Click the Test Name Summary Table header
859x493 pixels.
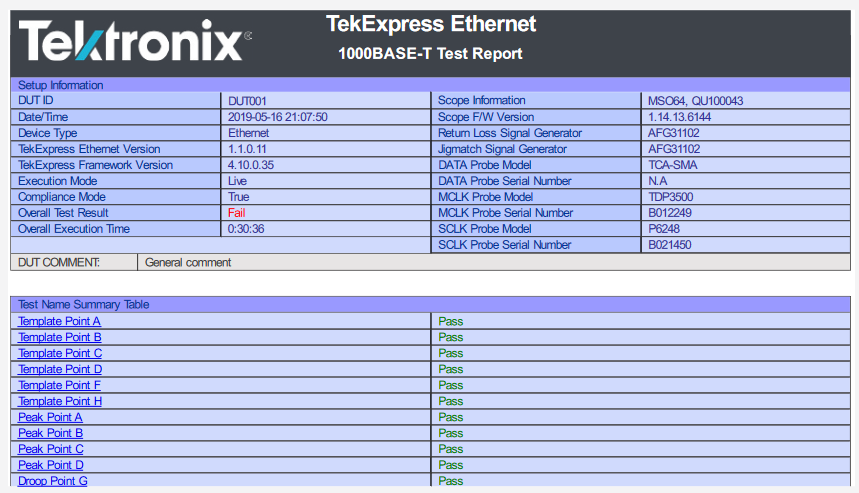[x=84, y=305]
